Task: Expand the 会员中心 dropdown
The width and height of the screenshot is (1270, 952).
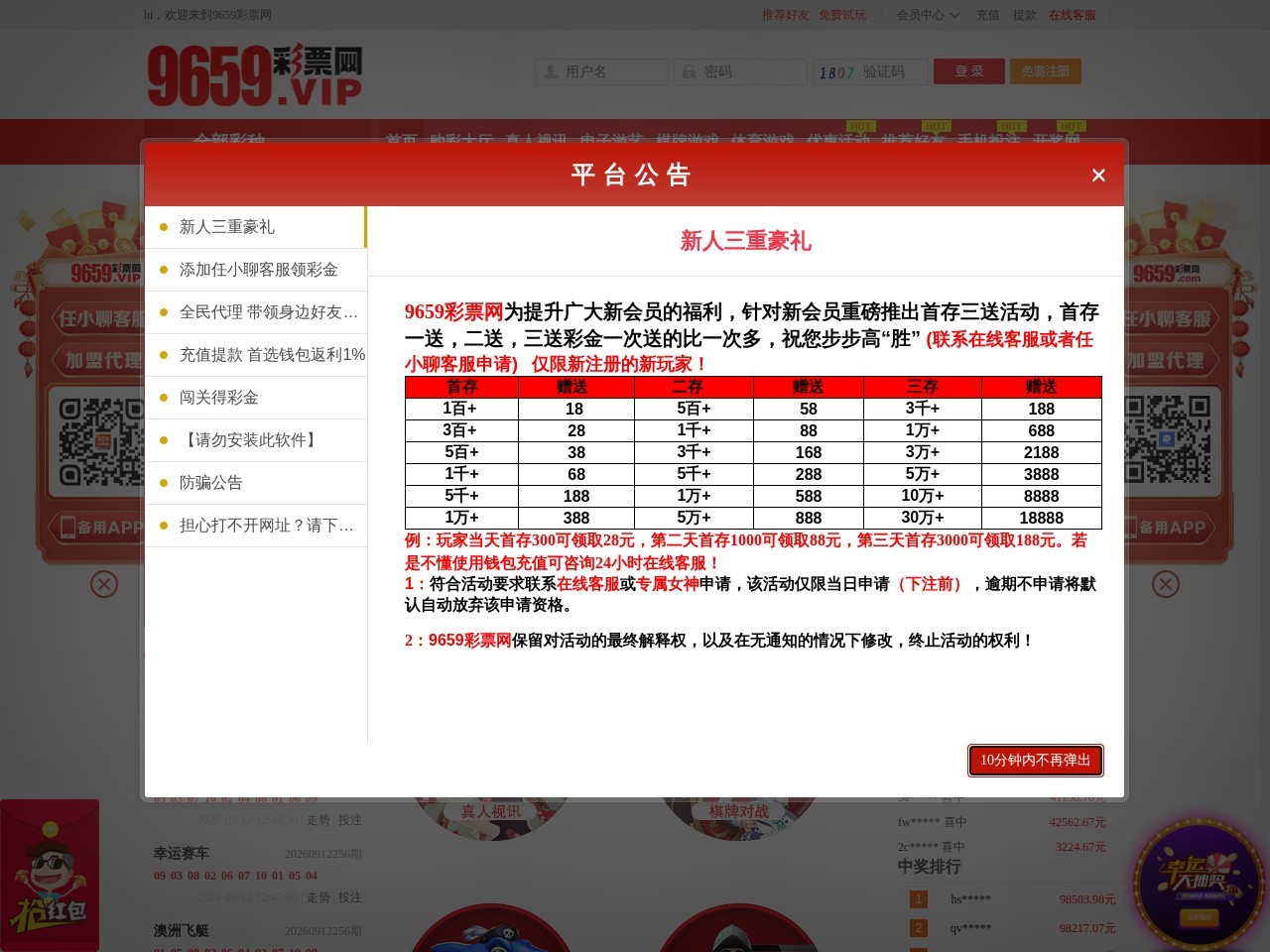Action: click(928, 15)
